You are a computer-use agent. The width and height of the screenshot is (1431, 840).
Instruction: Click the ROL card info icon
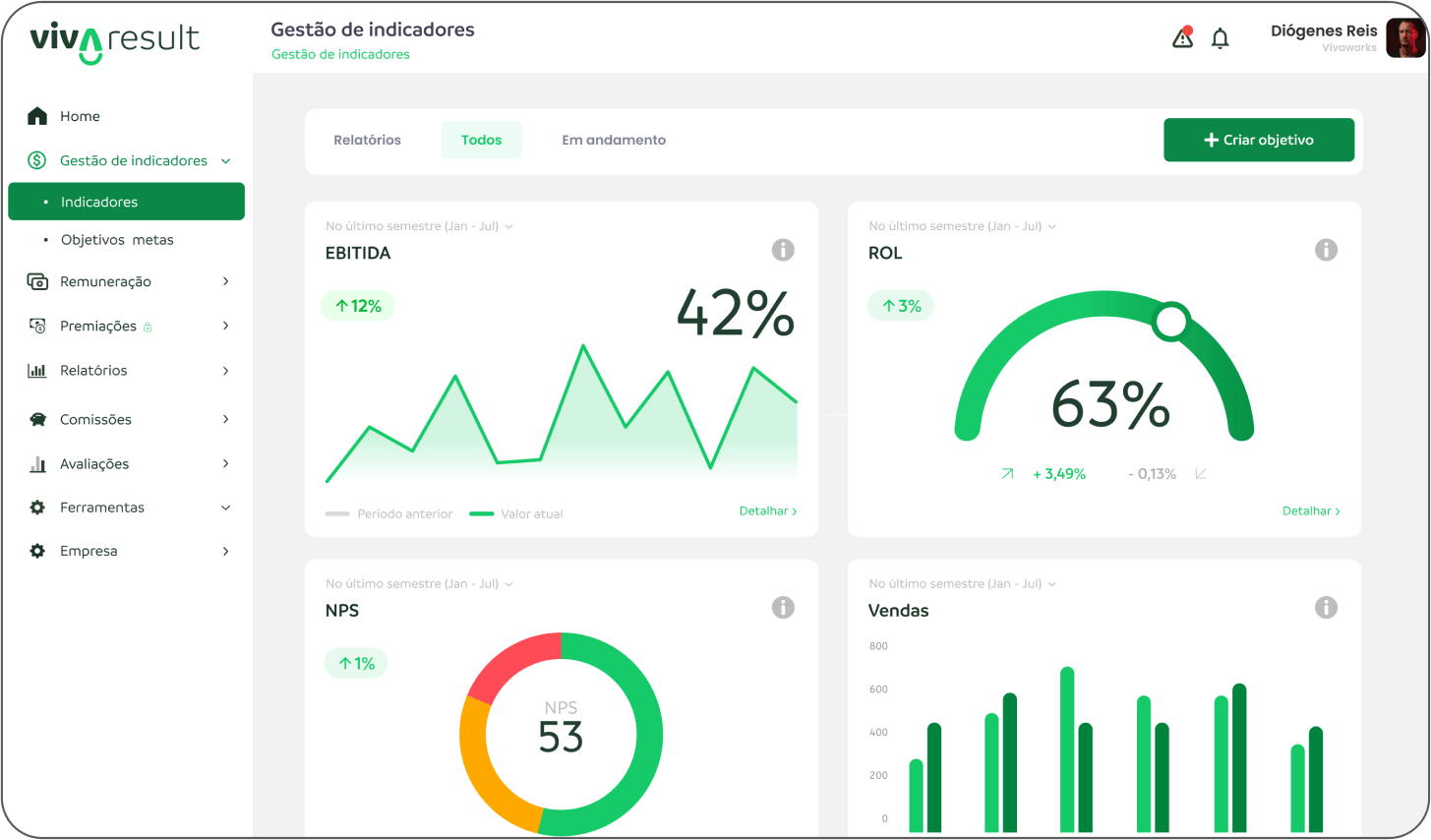(x=1326, y=250)
